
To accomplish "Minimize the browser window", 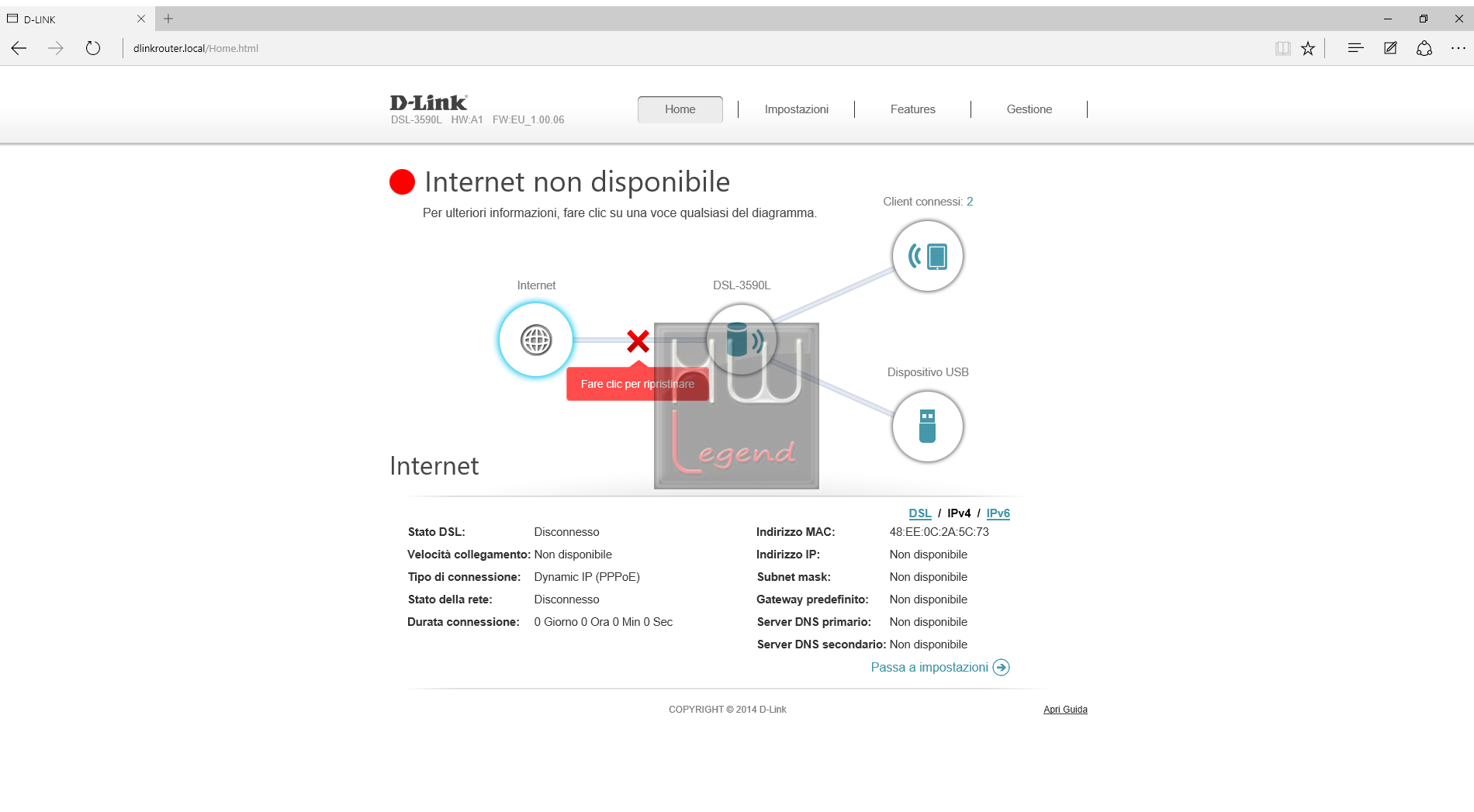I will 1388,19.
